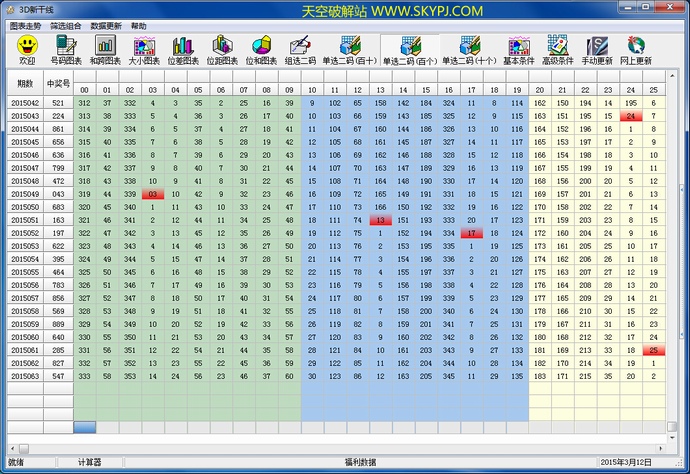Open the 数据更新 menu
Image resolution: width=690 pixels, height=474 pixels.
(x=106, y=25)
